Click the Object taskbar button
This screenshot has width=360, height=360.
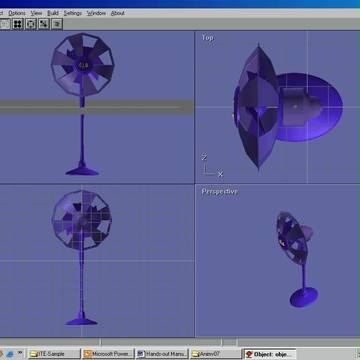point(270,354)
